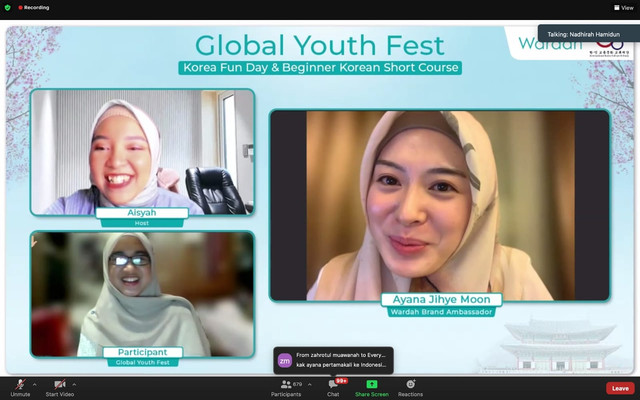This screenshot has width=640, height=400.
Task: Open the View layout menu
Action: (x=624, y=7)
